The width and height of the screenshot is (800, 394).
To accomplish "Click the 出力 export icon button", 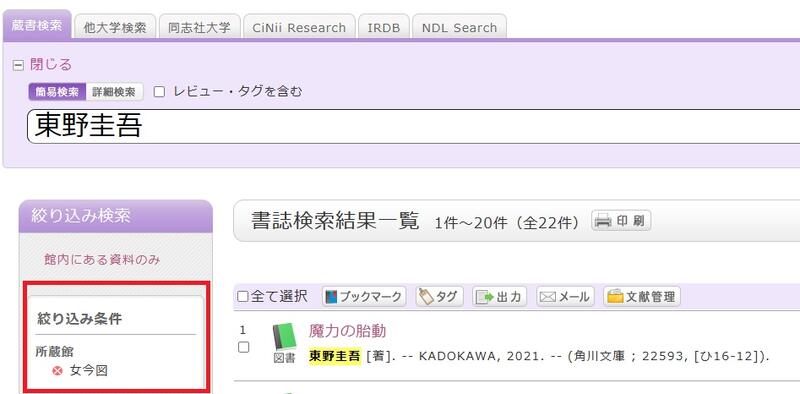I will coord(499,297).
